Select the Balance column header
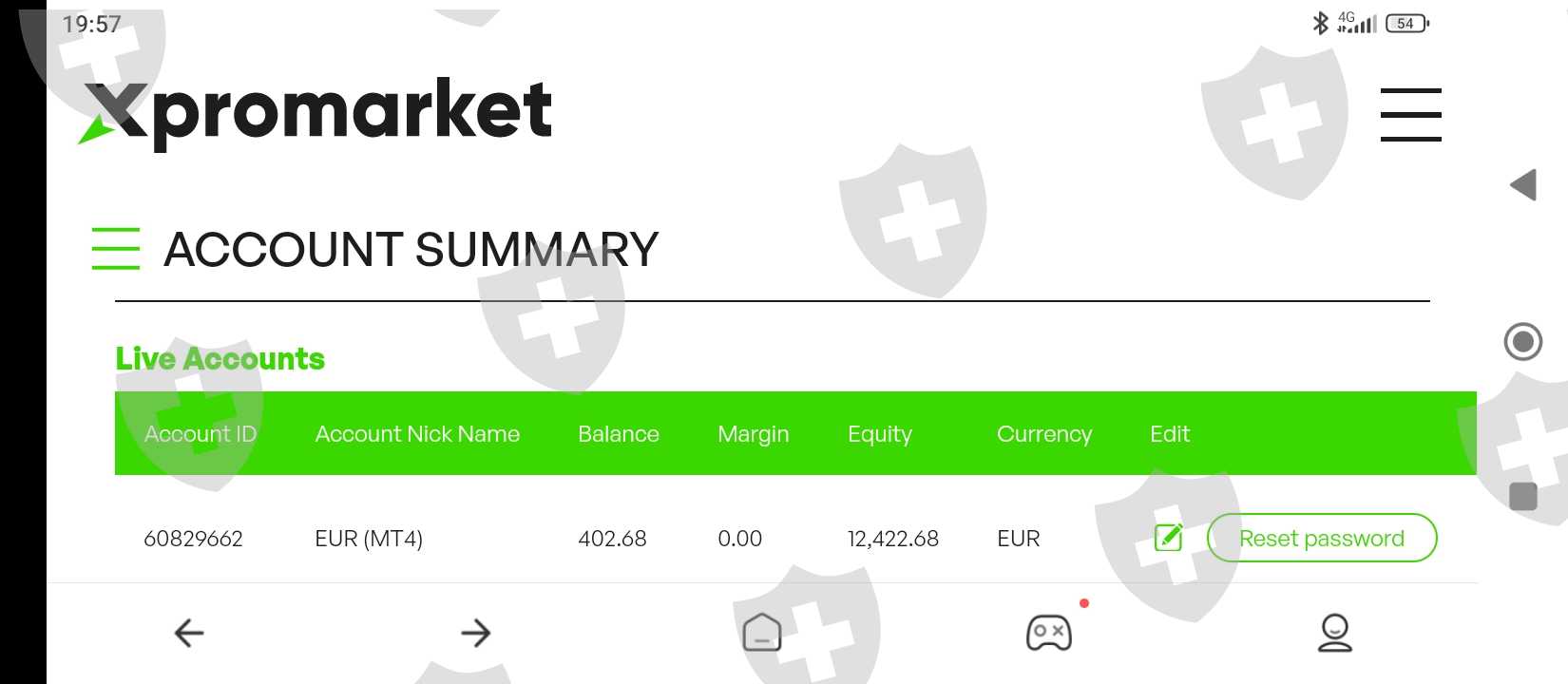 click(619, 434)
